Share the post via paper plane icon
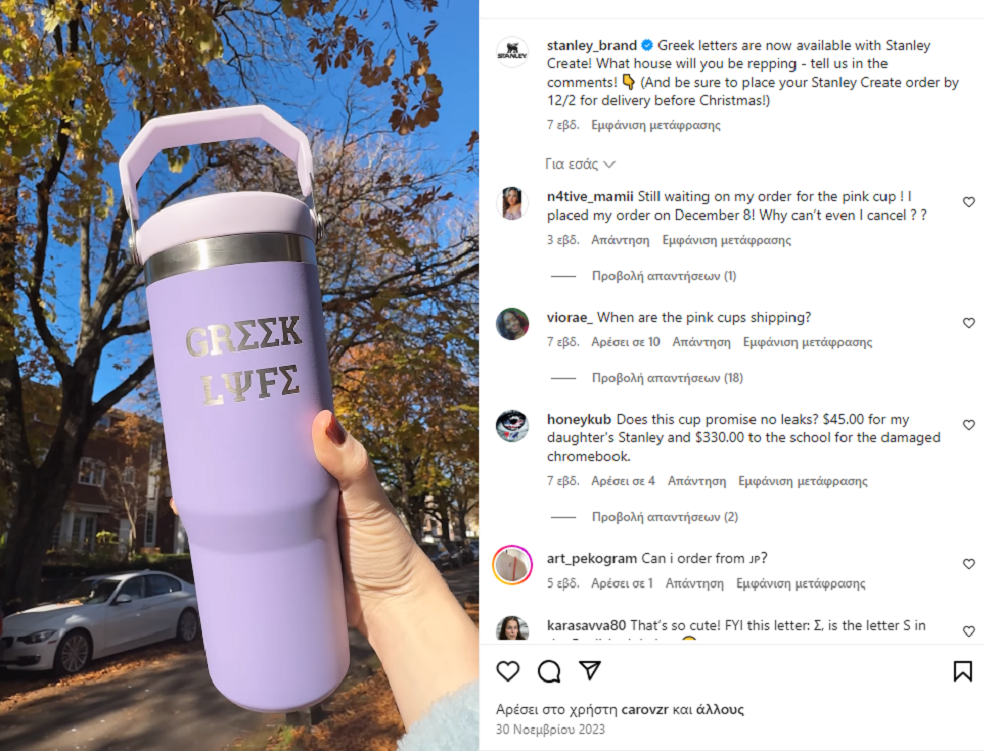1000x751 pixels. pyautogui.click(x=590, y=670)
